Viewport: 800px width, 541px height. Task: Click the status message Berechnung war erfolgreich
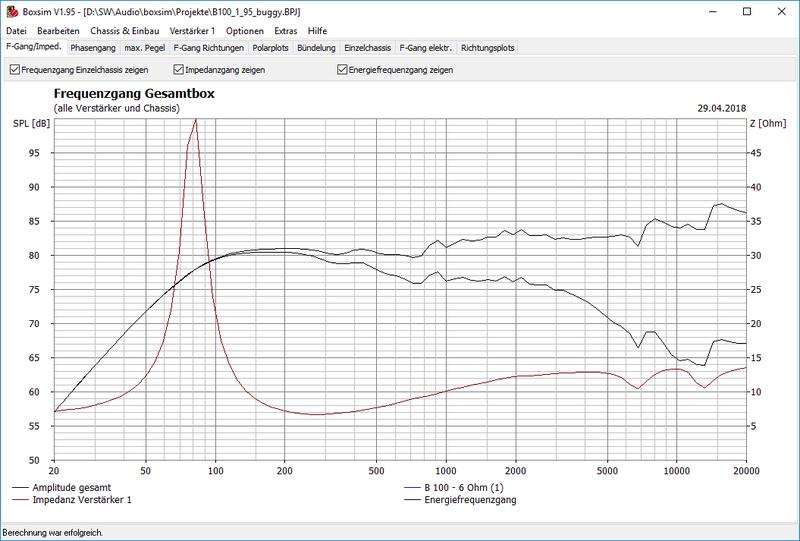tap(53, 533)
